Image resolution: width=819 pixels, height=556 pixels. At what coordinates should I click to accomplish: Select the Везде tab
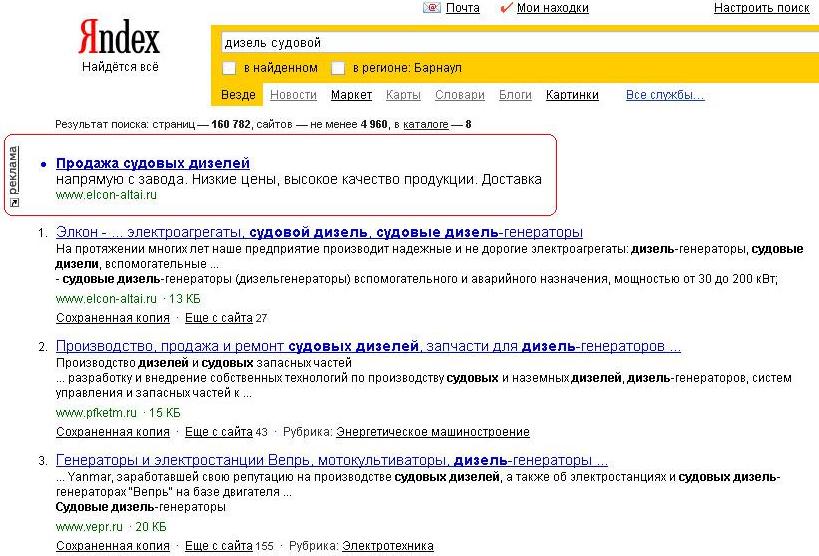(x=238, y=95)
